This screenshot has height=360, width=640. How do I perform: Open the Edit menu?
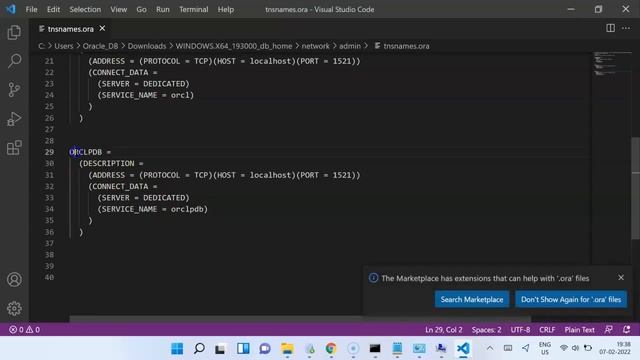click(53, 9)
